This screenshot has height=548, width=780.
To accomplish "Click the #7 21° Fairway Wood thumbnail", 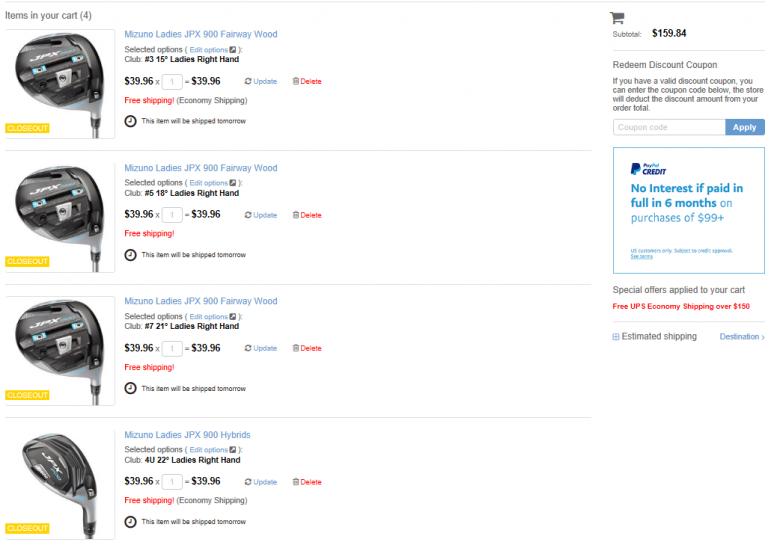I will pos(59,344).
